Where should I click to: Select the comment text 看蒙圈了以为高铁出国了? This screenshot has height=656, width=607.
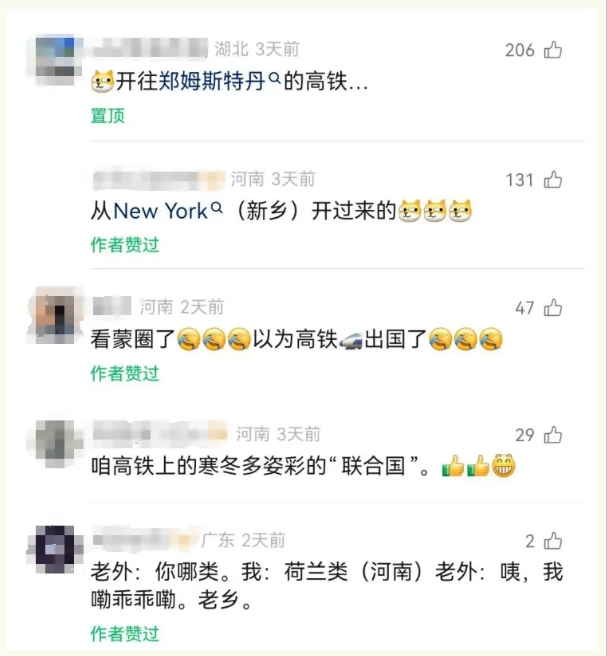click(297, 339)
